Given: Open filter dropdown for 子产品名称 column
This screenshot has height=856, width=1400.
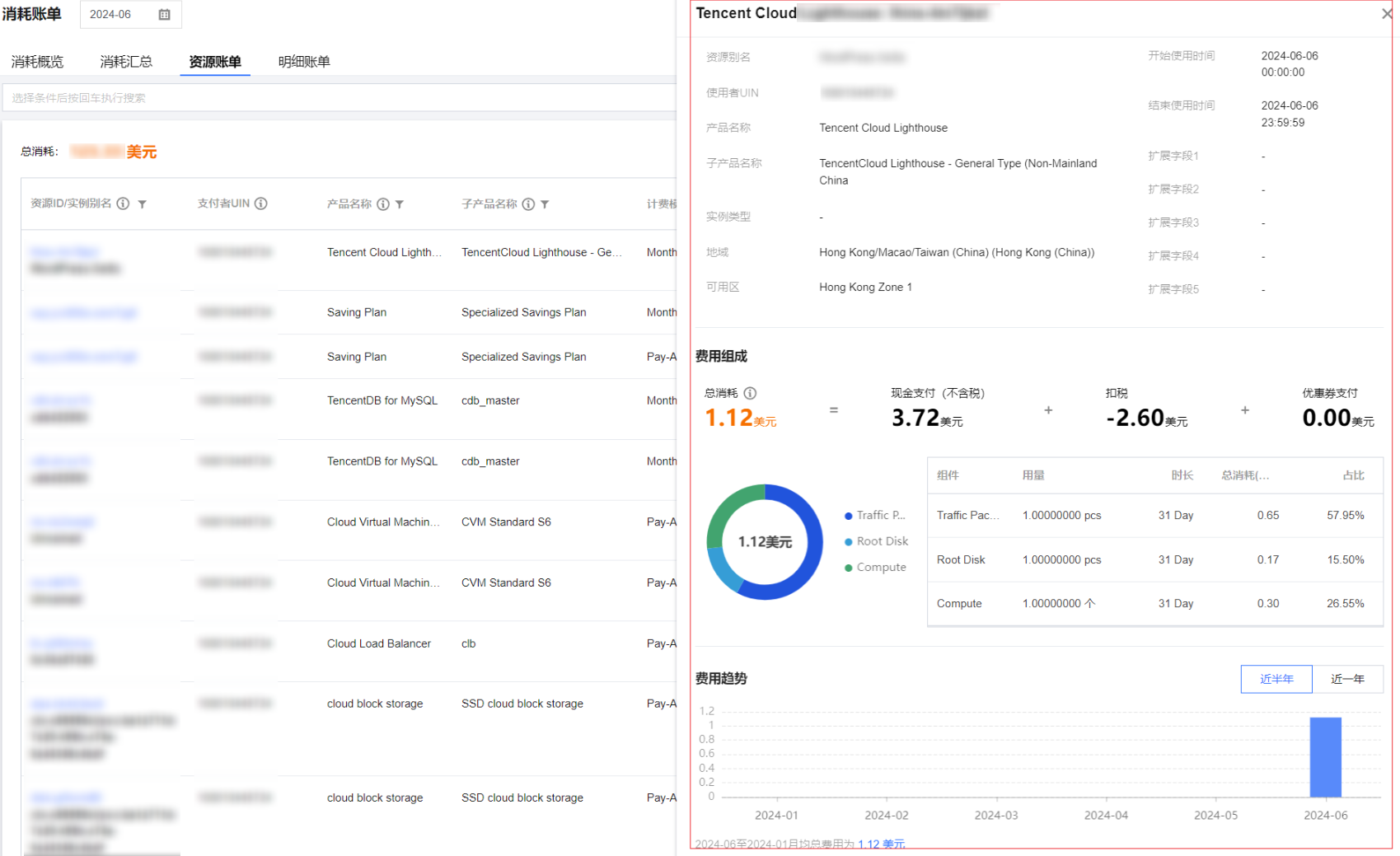Looking at the screenshot, I should click(x=545, y=204).
